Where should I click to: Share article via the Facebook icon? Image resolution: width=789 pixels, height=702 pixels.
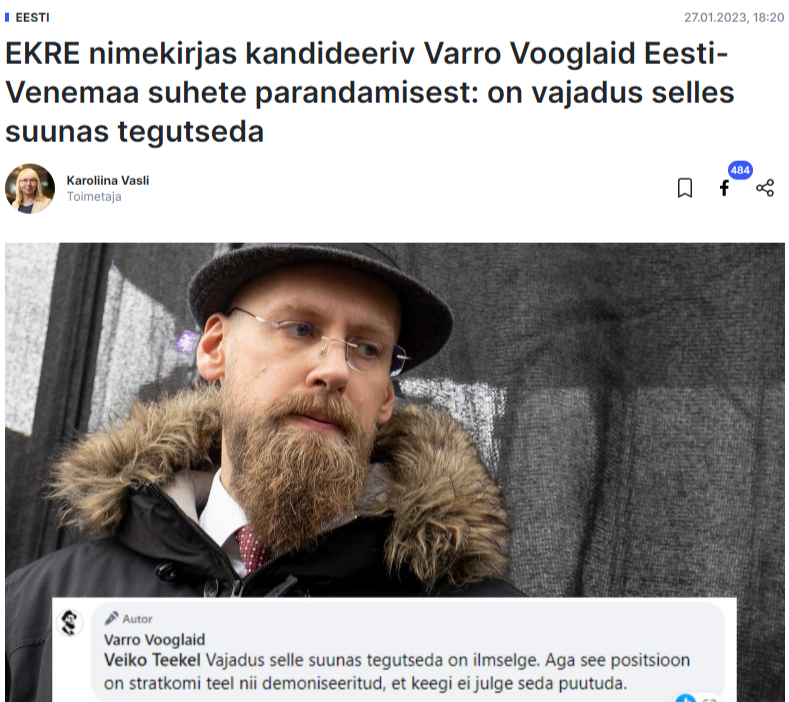pyautogui.click(x=724, y=188)
